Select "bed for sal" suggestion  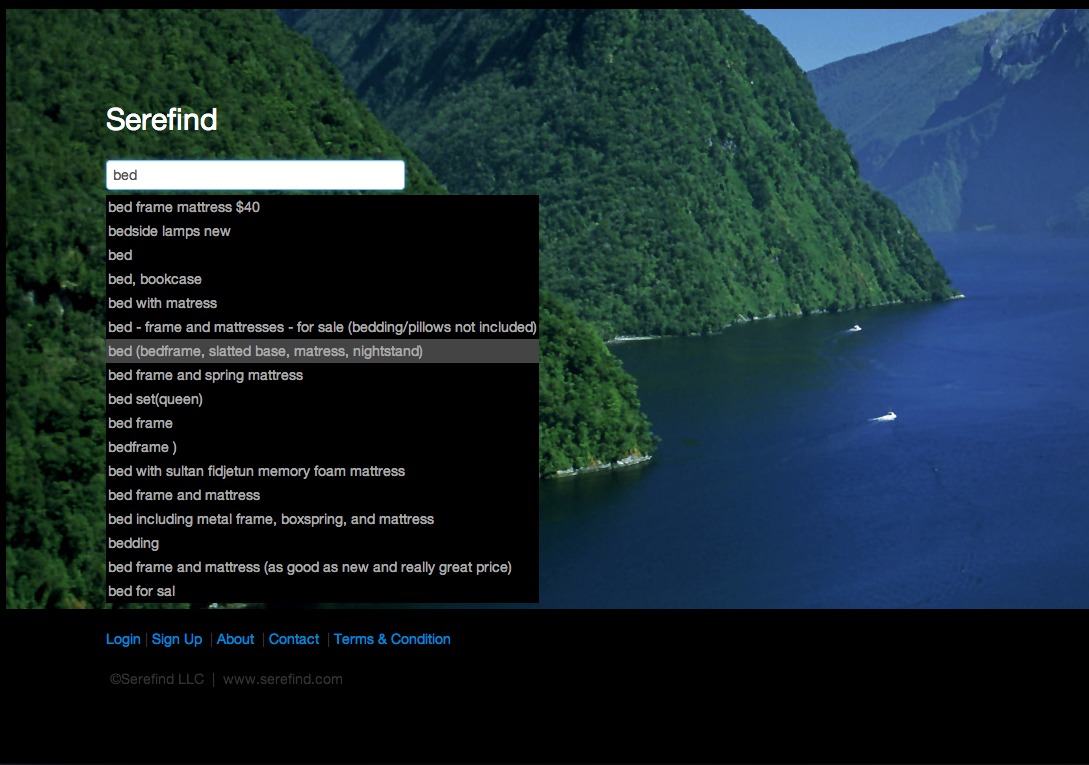click(x=322, y=591)
